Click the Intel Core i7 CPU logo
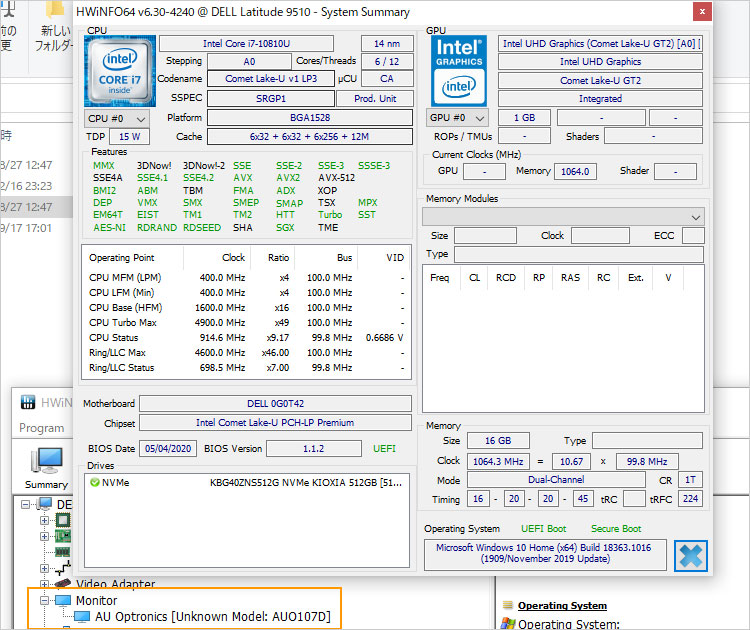Image resolution: width=750 pixels, height=630 pixels. tap(120, 72)
